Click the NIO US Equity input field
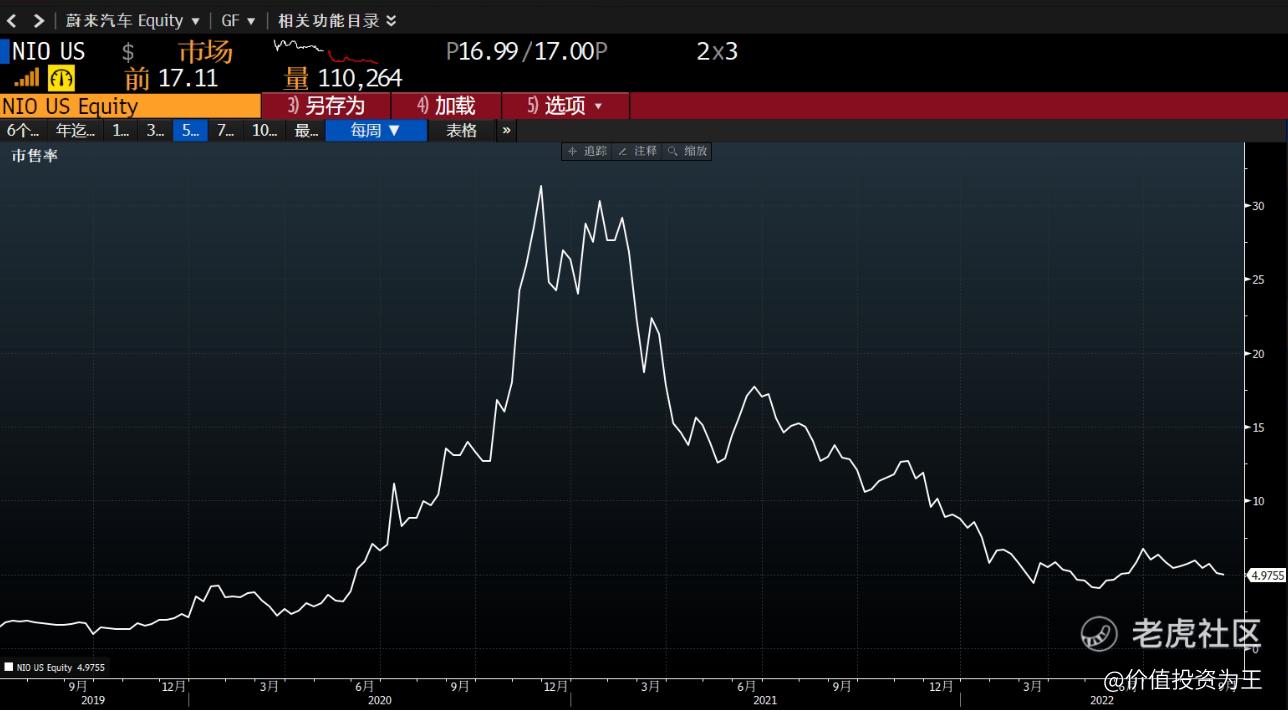 130,106
